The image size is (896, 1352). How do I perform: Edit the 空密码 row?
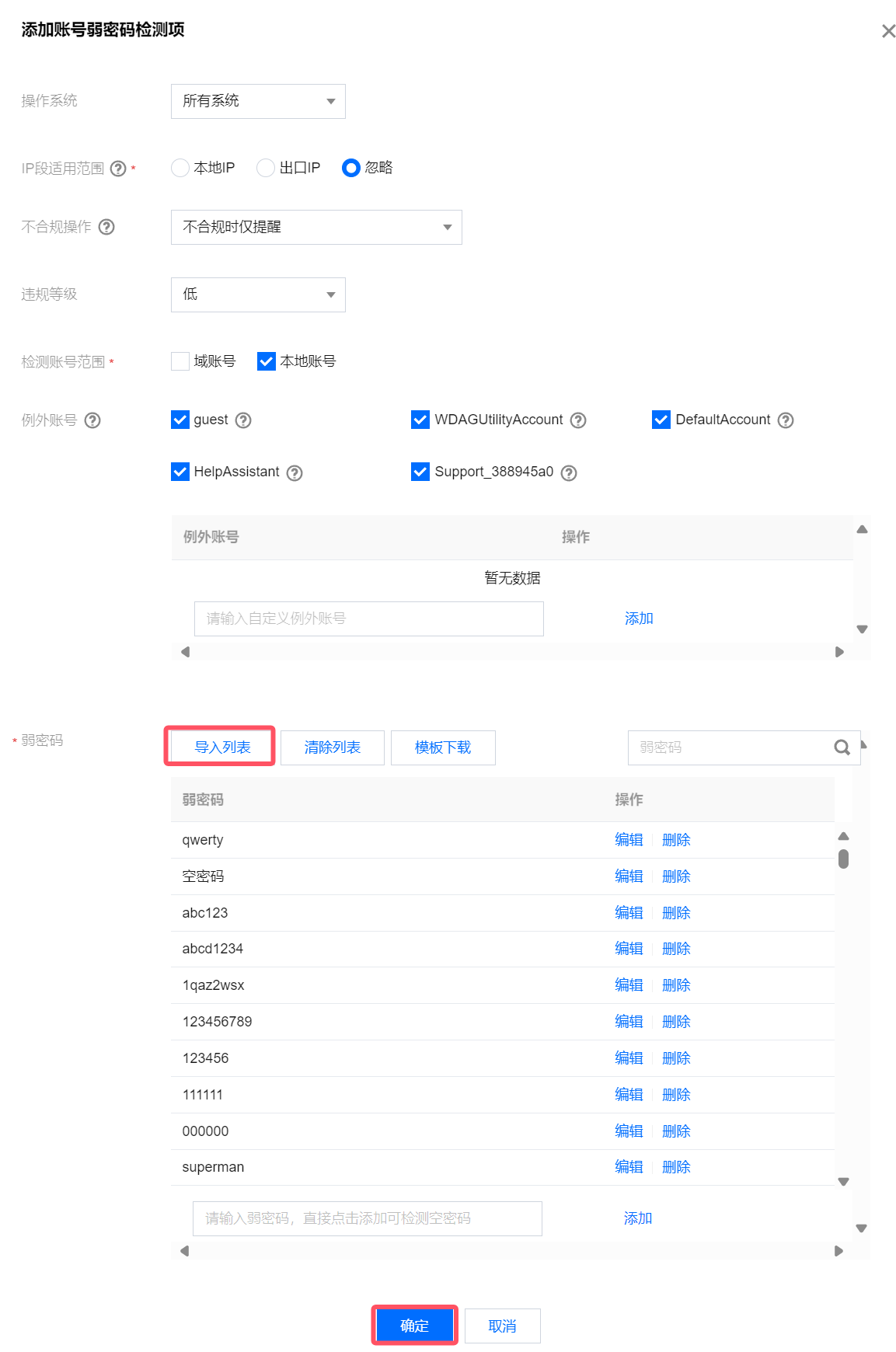[629, 876]
